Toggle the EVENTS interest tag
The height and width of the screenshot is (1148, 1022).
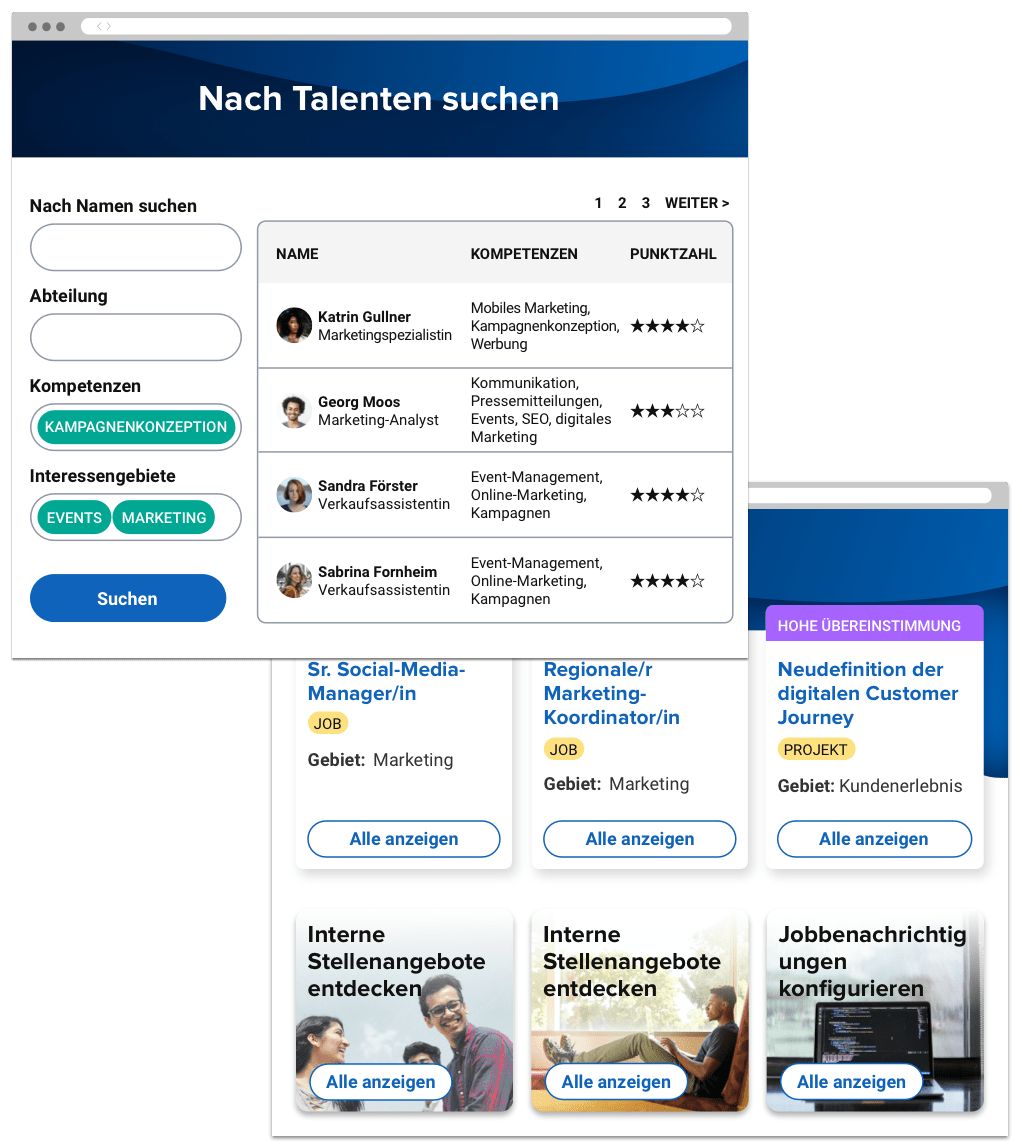74,518
